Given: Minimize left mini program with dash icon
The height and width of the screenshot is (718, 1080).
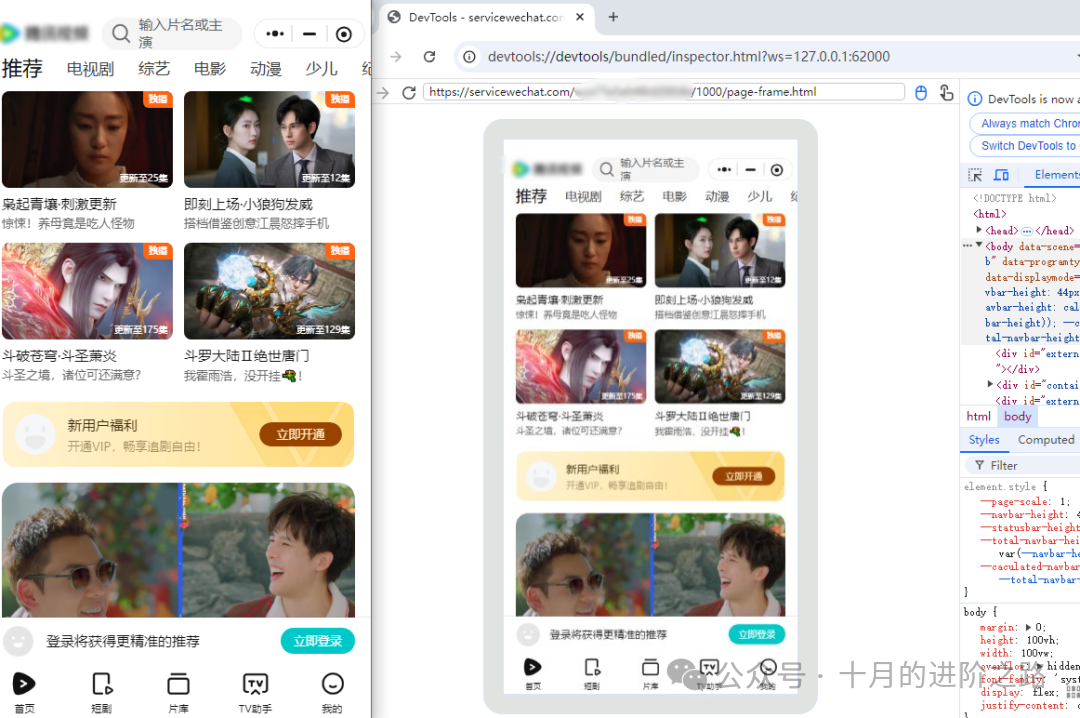Looking at the screenshot, I should [x=309, y=33].
